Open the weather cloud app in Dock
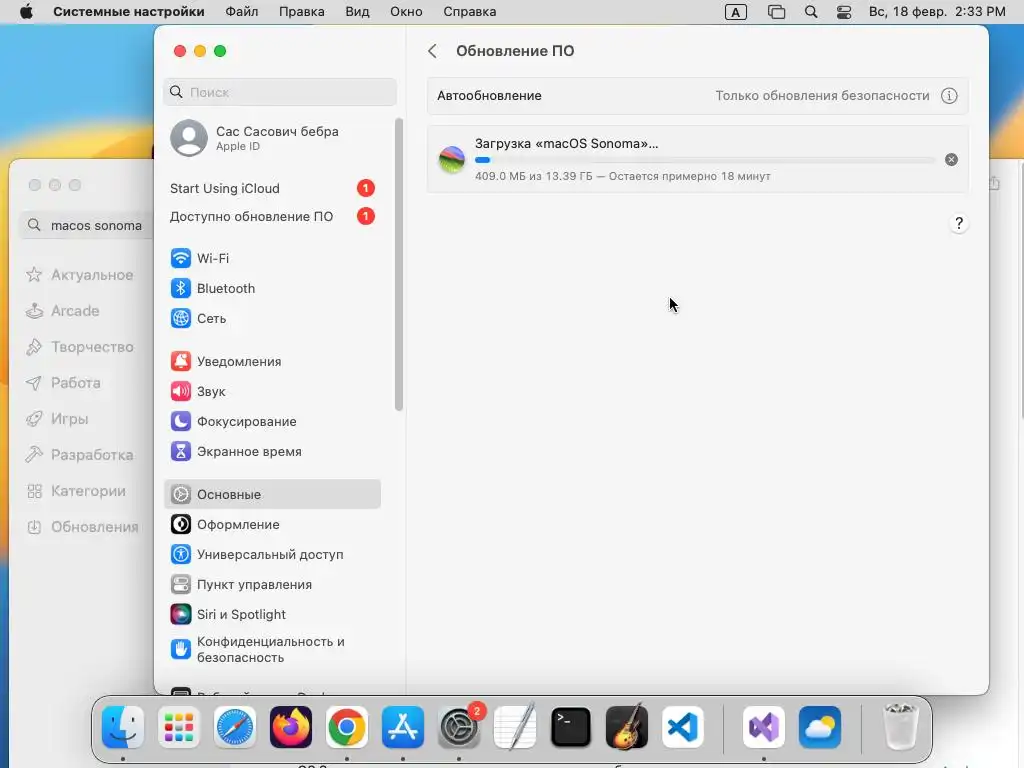This screenshot has height=768, width=1024. 820,727
